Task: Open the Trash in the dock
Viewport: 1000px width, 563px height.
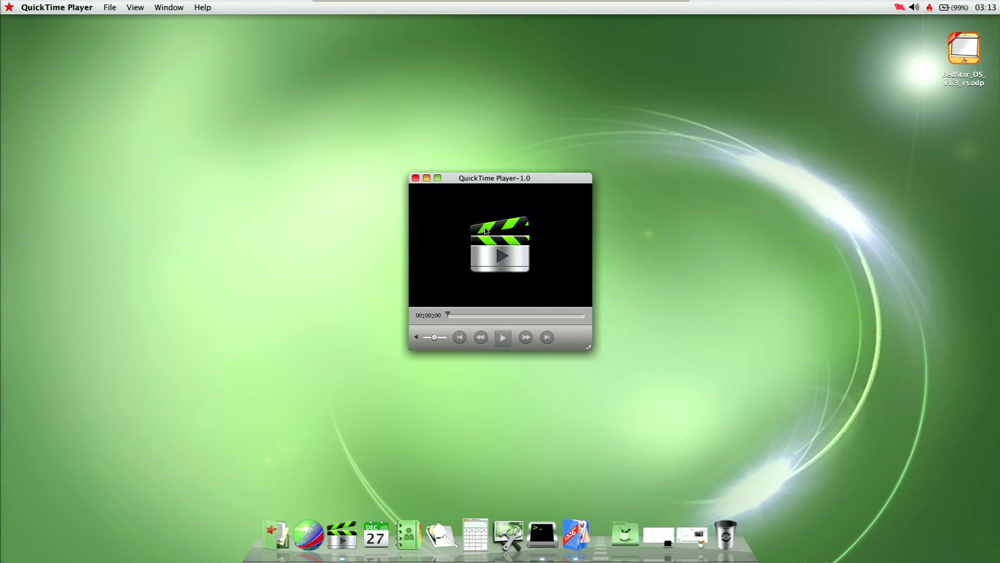Action: 725,535
